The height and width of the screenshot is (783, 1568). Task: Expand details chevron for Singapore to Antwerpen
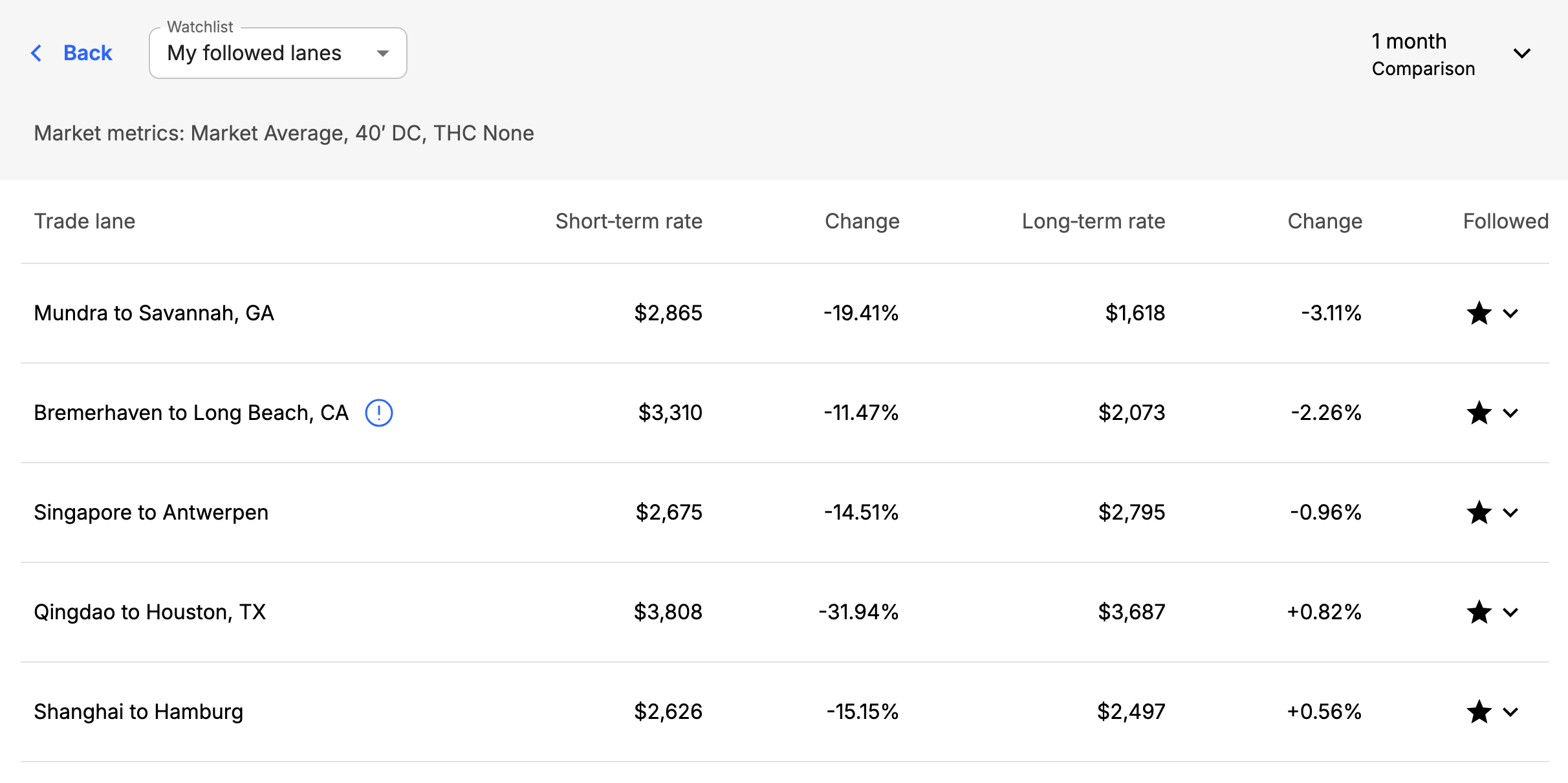[x=1510, y=513]
